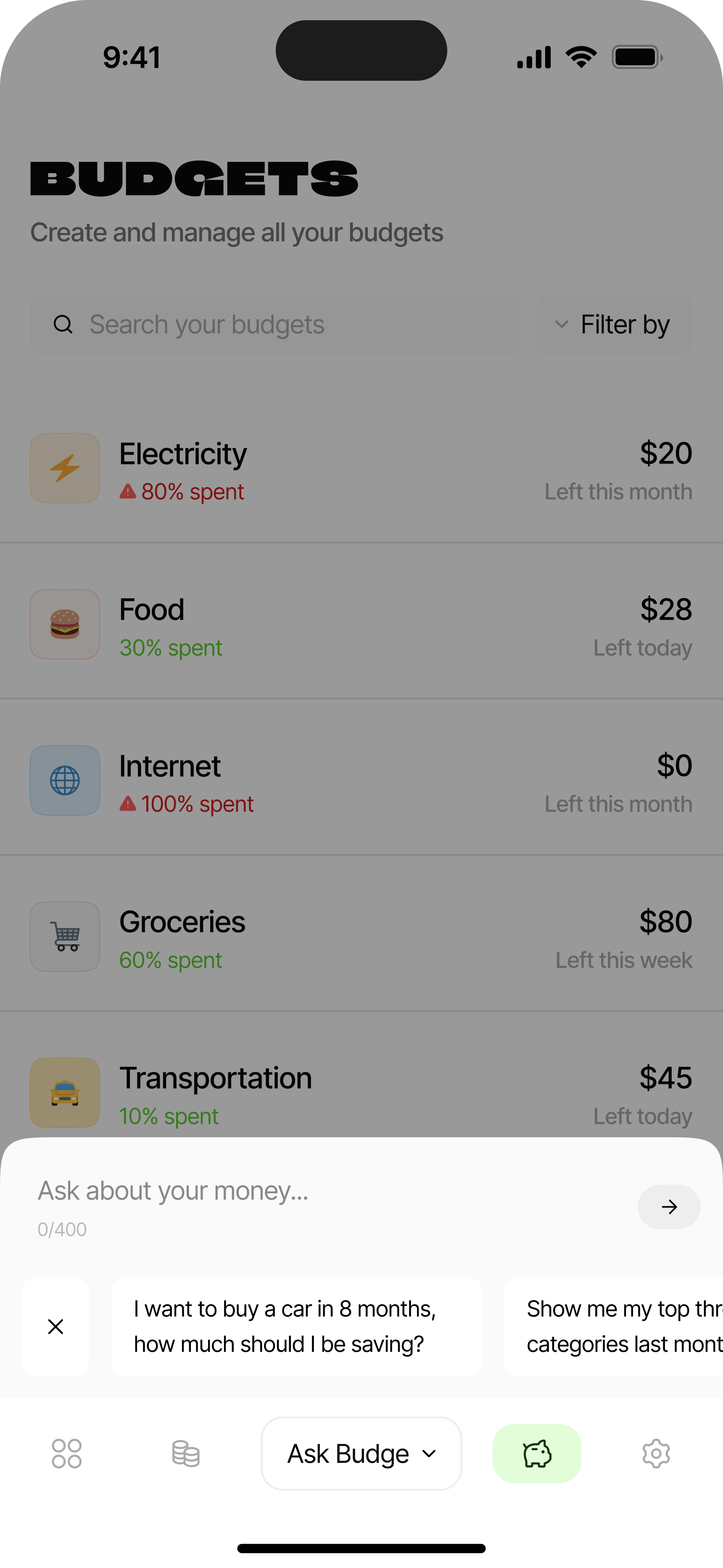
Task: Tap the Food burger icon
Action: pyautogui.click(x=65, y=624)
